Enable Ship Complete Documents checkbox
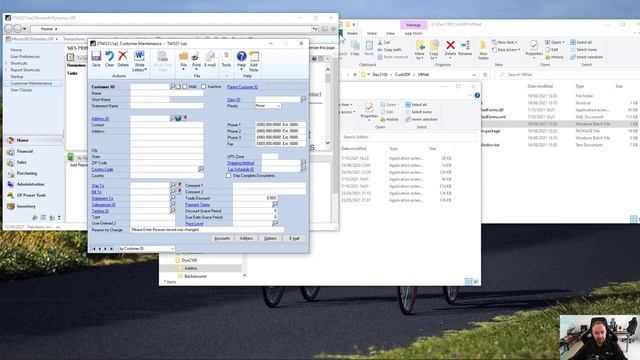The height and width of the screenshot is (360, 640). point(229,176)
